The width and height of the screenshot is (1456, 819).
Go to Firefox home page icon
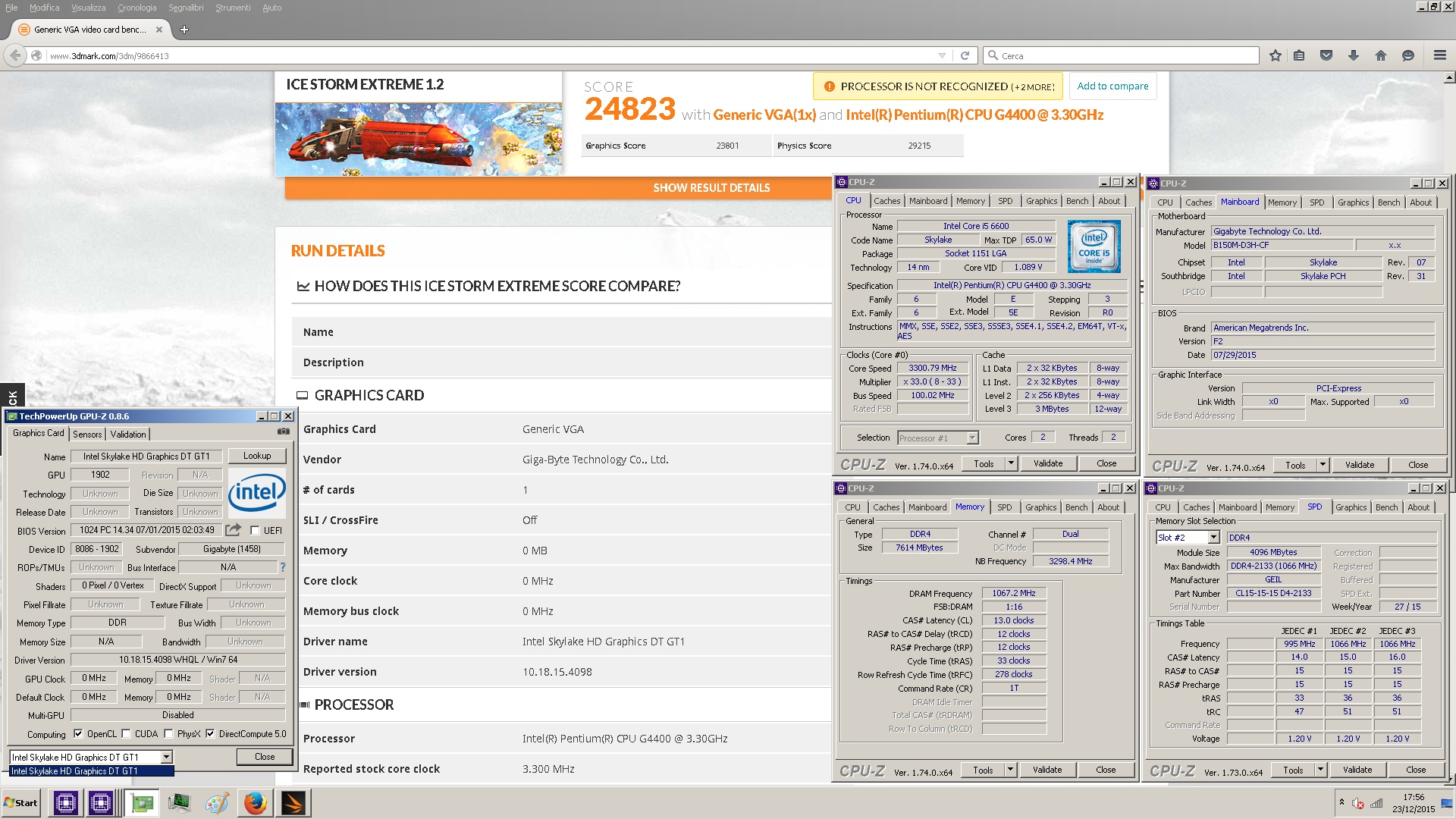(x=1381, y=55)
